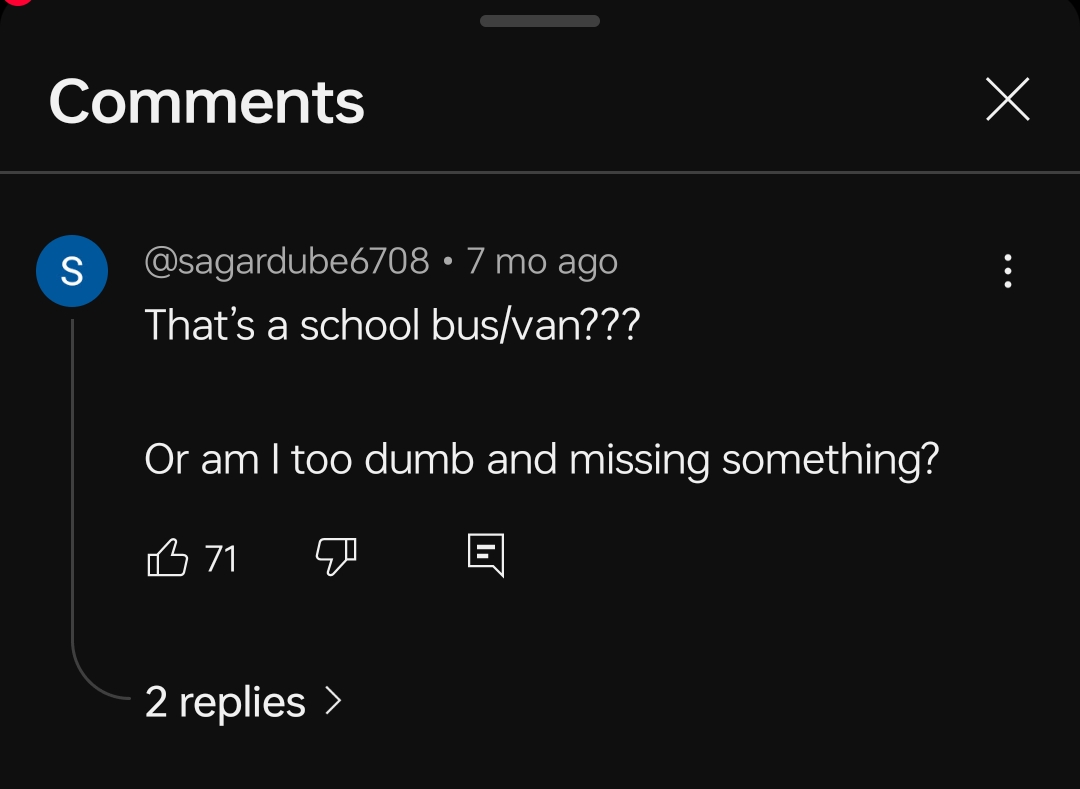Open the blue S profile avatar
The height and width of the screenshot is (789, 1080).
coord(72,271)
